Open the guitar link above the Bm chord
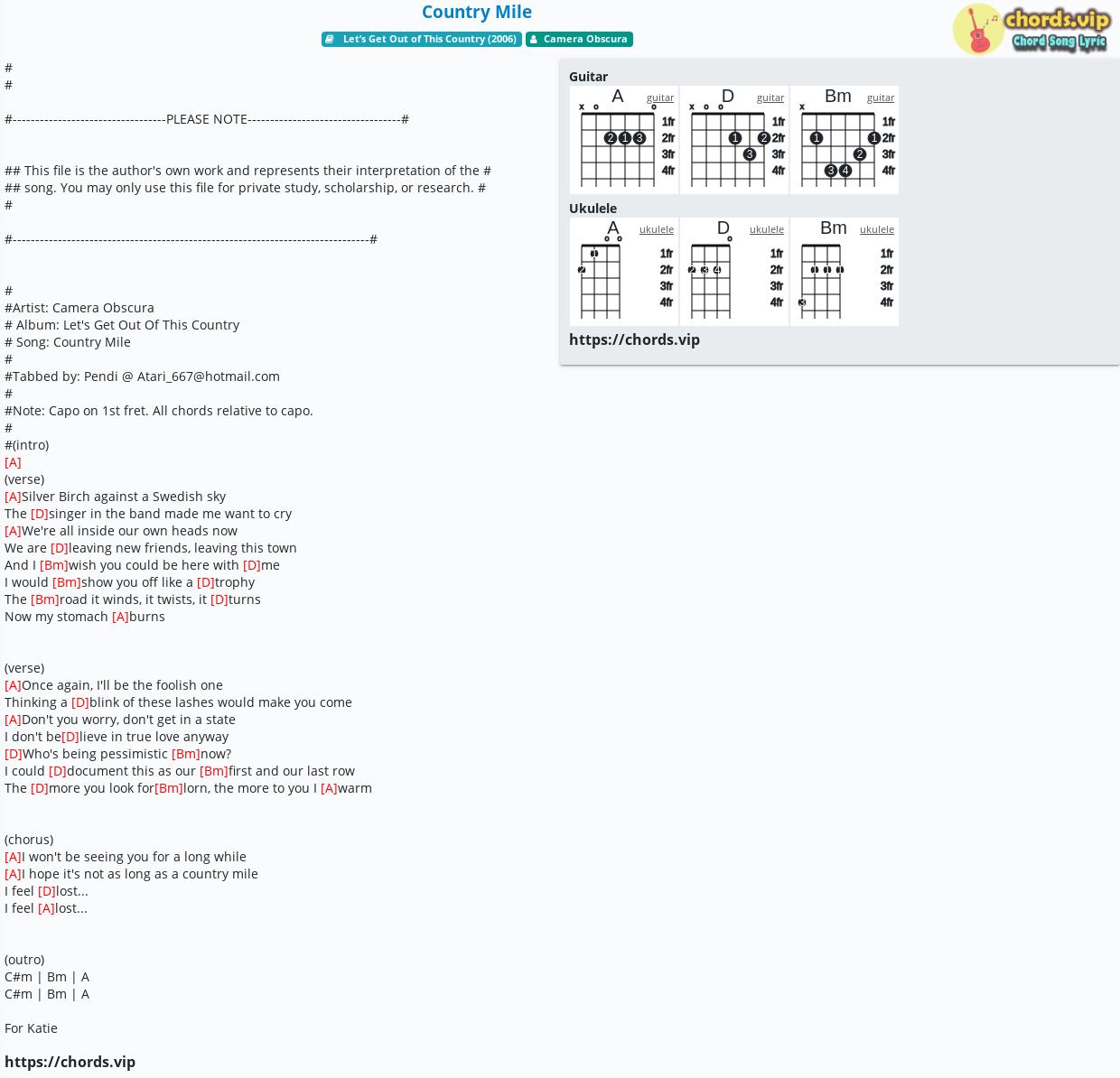The width and height of the screenshot is (1120, 1078). point(881,98)
